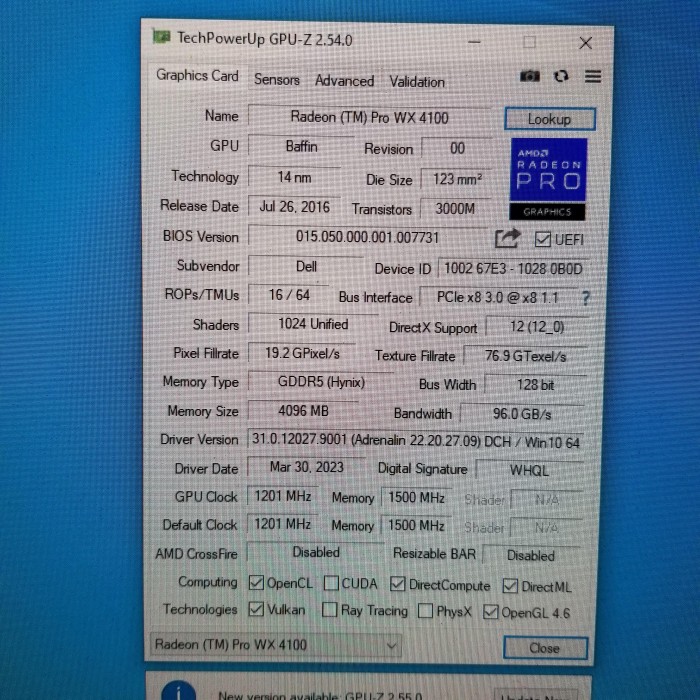Screen dimensions: 700x700
Task: Click the Pixel Fillrate 19.2 GPixel/s value
Action: click(x=302, y=354)
